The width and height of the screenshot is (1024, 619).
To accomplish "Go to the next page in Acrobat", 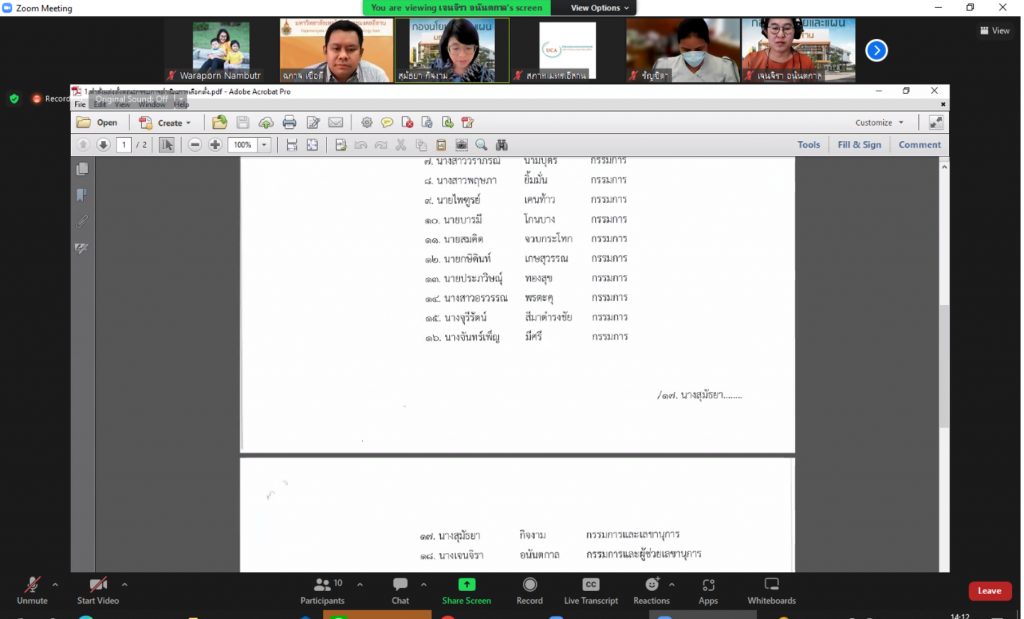I will click(103, 145).
